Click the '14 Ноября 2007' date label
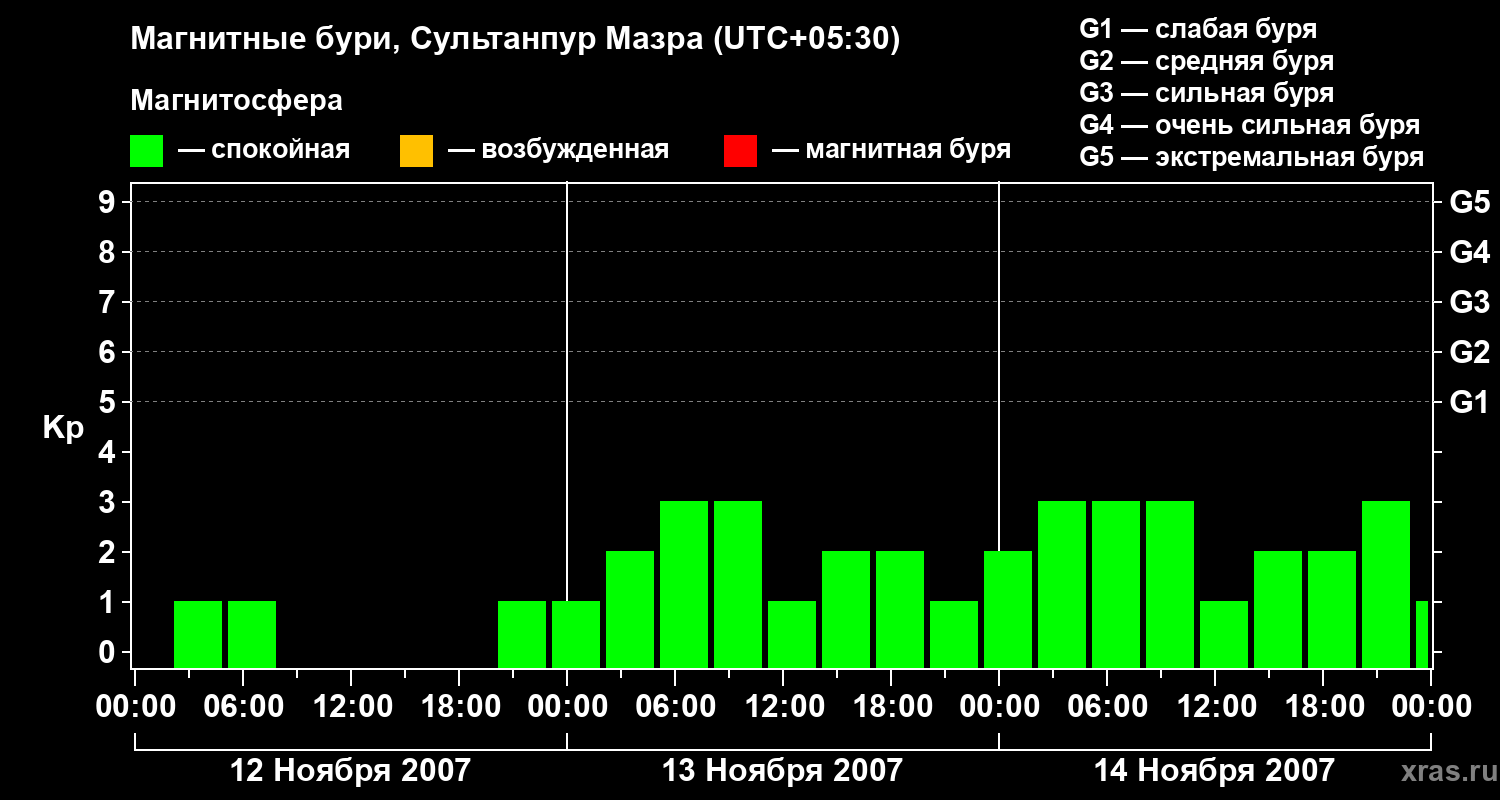Screen dimensions: 1500x800 (1214, 770)
